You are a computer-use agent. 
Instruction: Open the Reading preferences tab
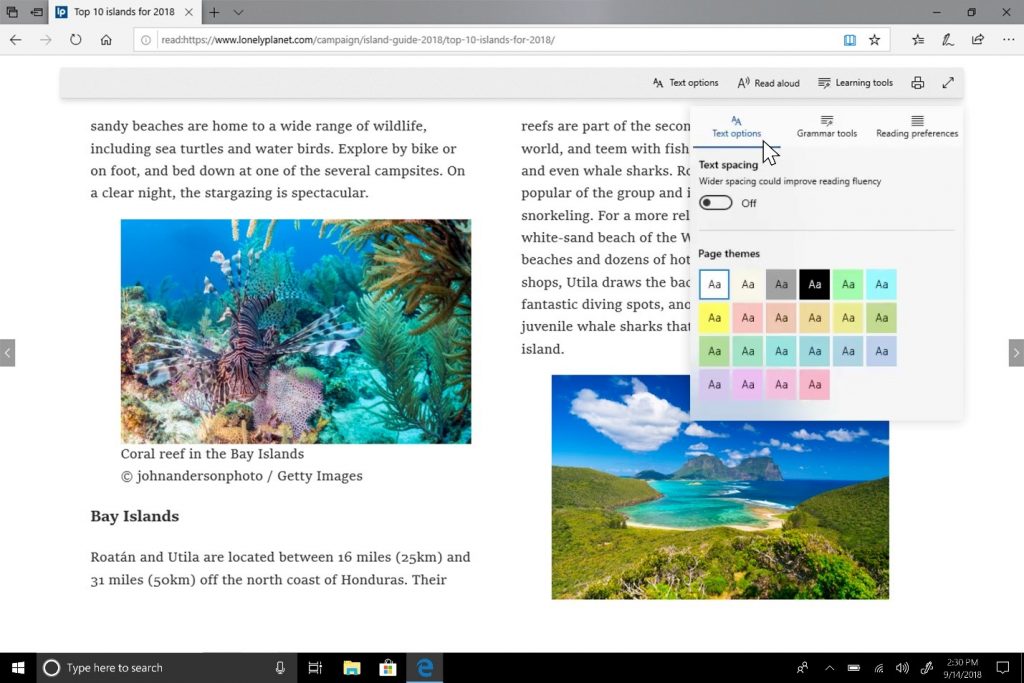pos(916,126)
